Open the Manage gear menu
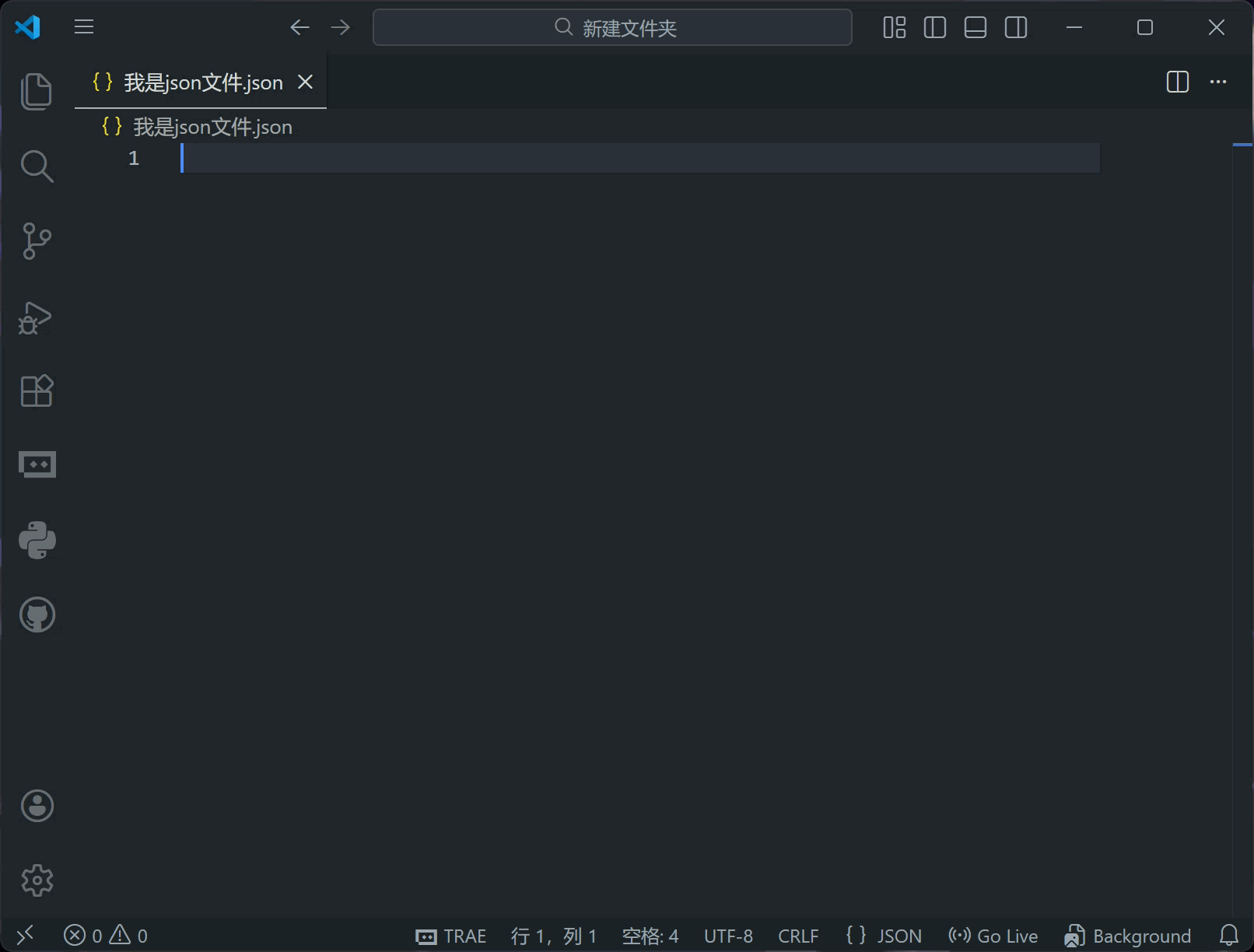 point(37,880)
